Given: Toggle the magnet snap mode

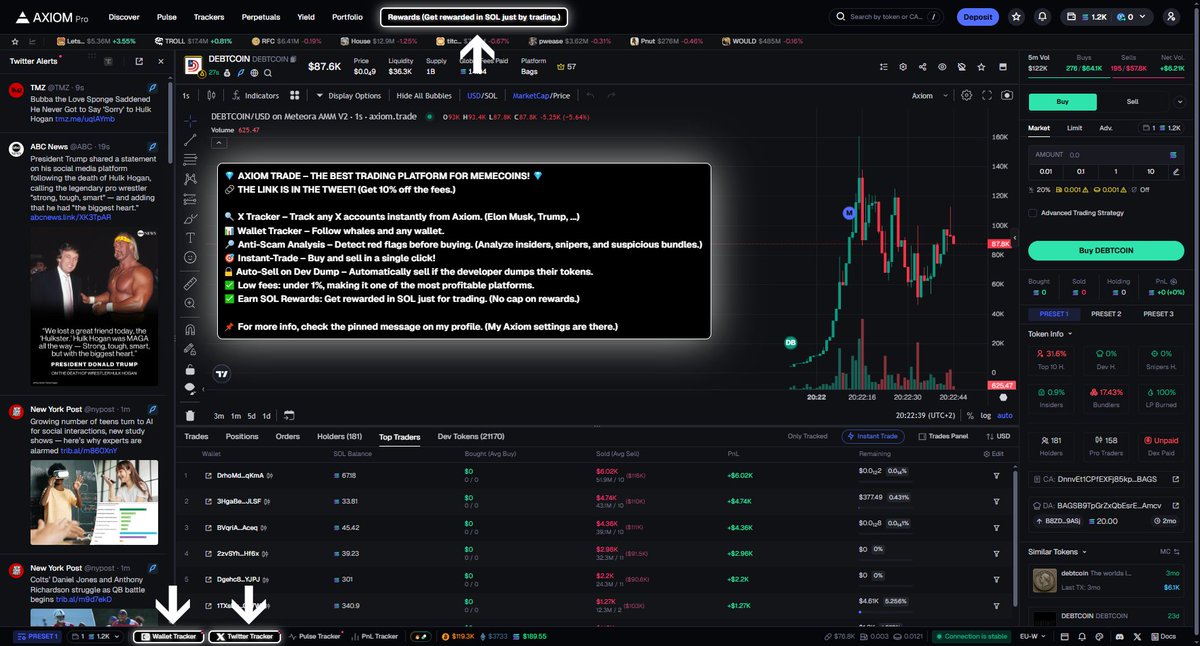Looking at the screenshot, I should point(191,329).
